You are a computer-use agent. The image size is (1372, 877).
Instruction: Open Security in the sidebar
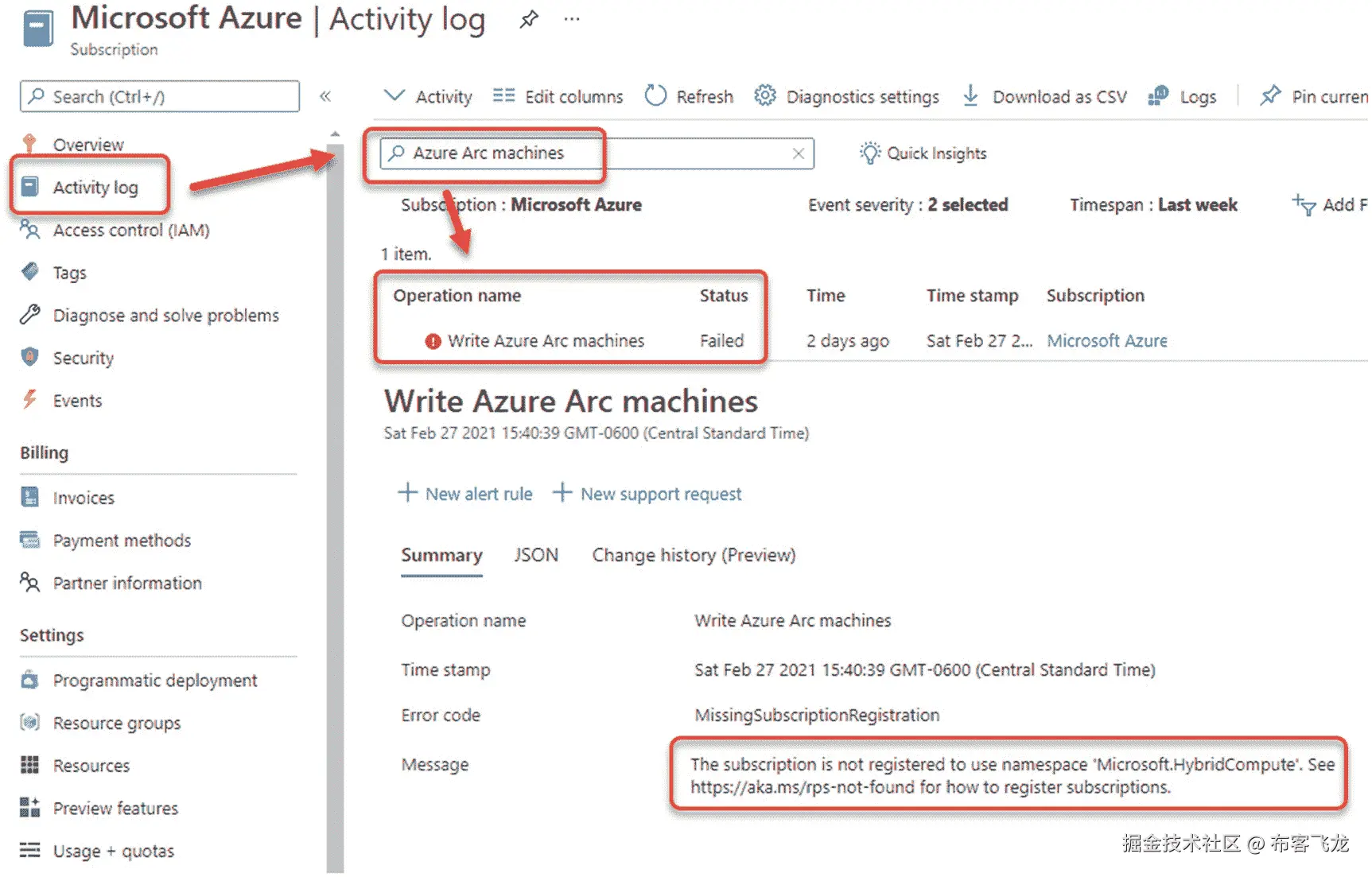[84, 358]
